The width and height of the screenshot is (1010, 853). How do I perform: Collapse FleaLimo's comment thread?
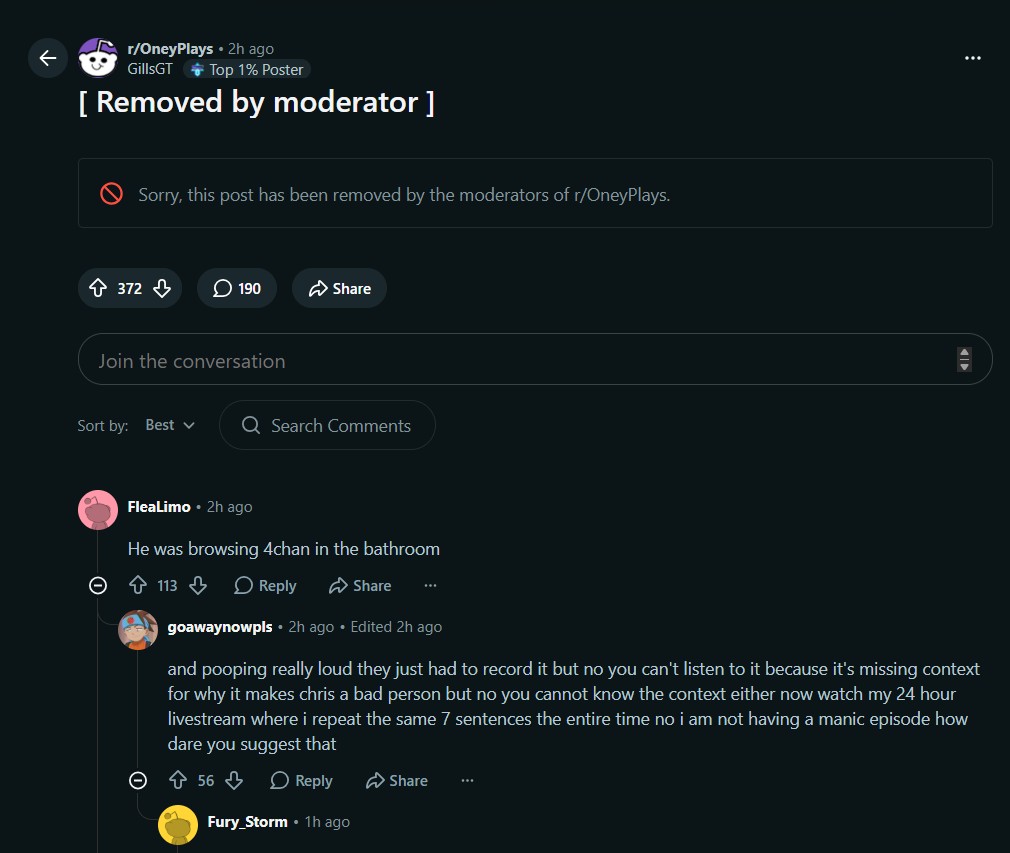pyautogui.click(x=98, y=585)
